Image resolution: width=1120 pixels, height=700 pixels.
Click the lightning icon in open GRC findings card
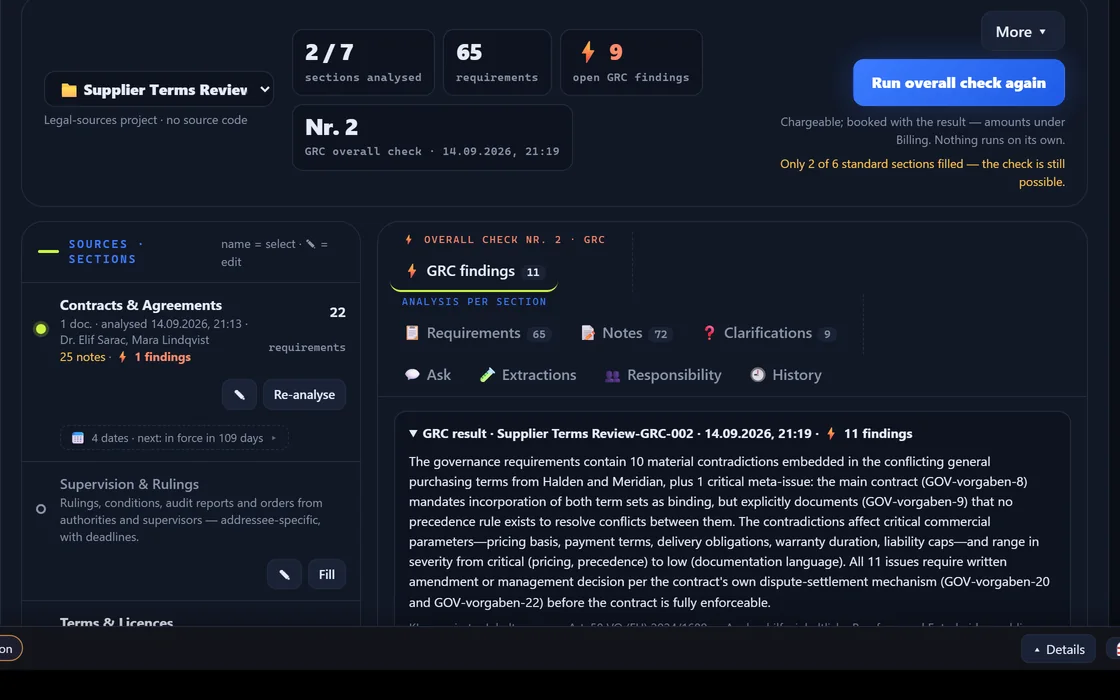(588, 52)
